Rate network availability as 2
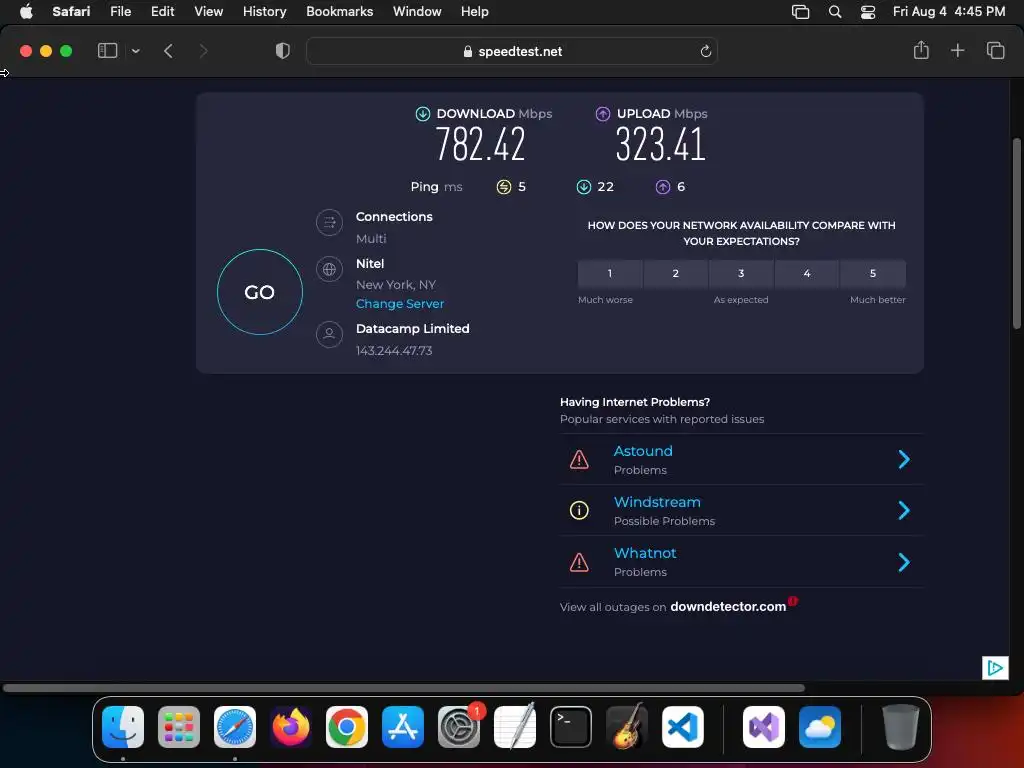Image resolution: width=1024 pixels, height=768 pixels. (x=676, y=274)
